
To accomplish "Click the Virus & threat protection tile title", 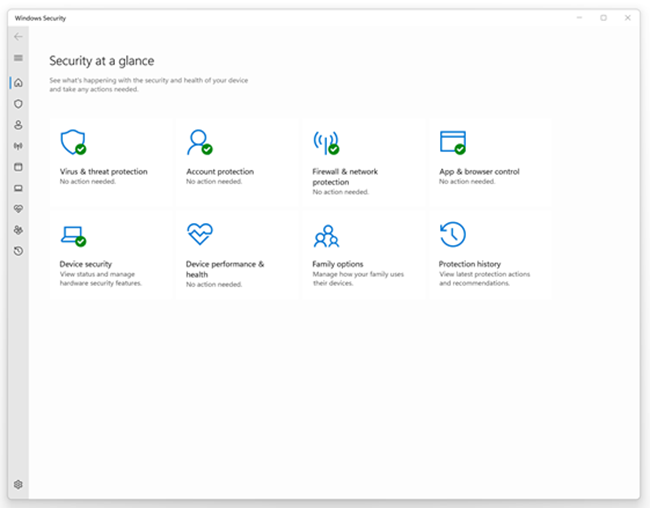I will pyautogui.click(x=103, y=172).
